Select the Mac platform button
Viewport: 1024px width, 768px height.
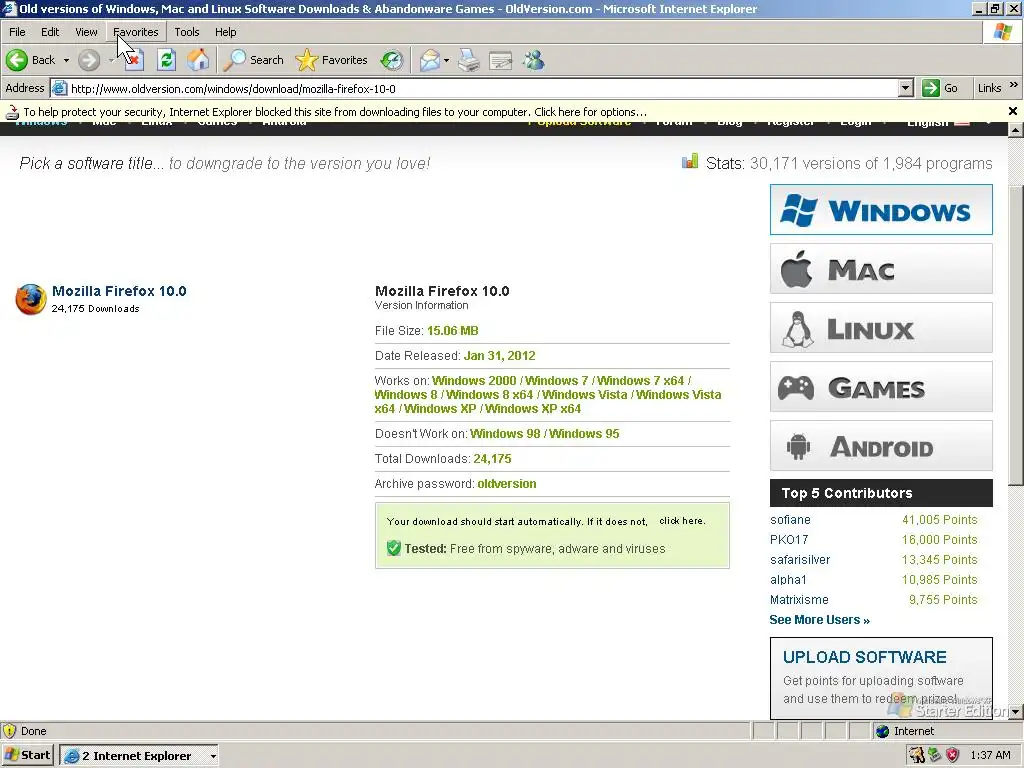click(881, 268)
